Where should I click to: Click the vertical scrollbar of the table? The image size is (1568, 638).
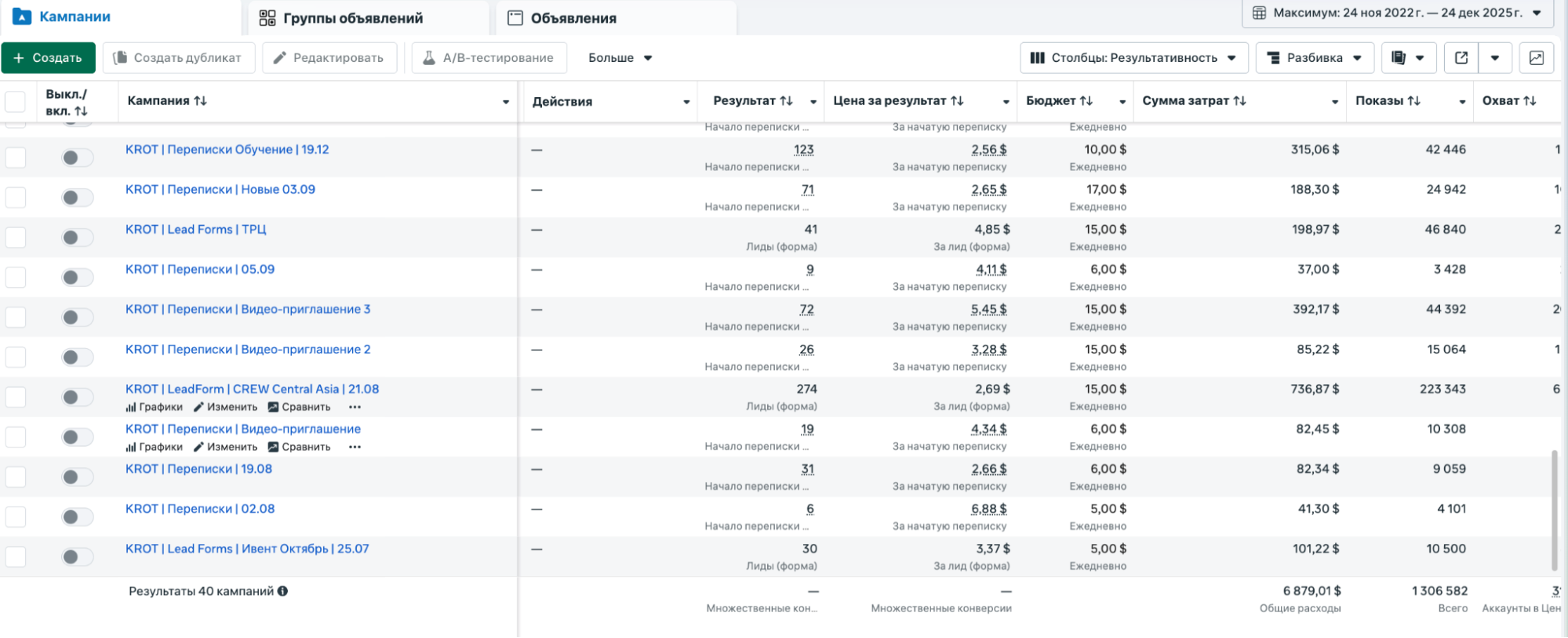(x=1554, y=509)
